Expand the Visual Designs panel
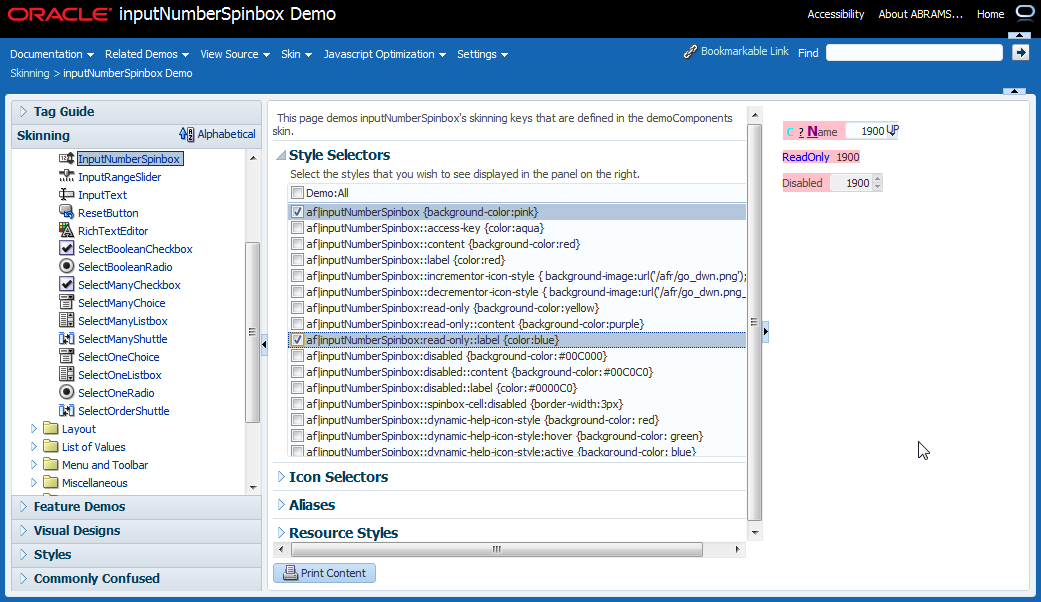The image size is (1041, 602). coord(24,530)
